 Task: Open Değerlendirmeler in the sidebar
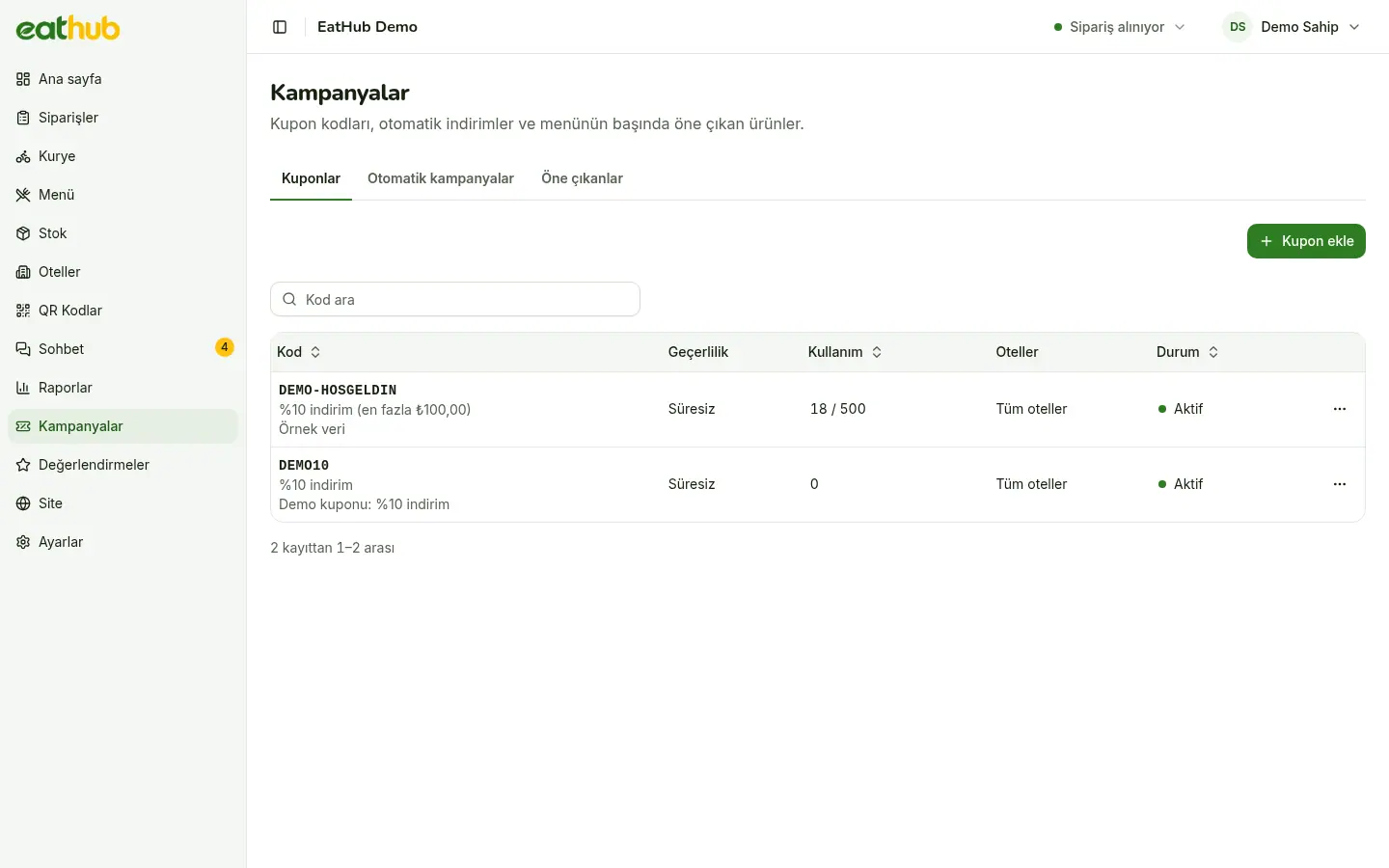[123, 465]
